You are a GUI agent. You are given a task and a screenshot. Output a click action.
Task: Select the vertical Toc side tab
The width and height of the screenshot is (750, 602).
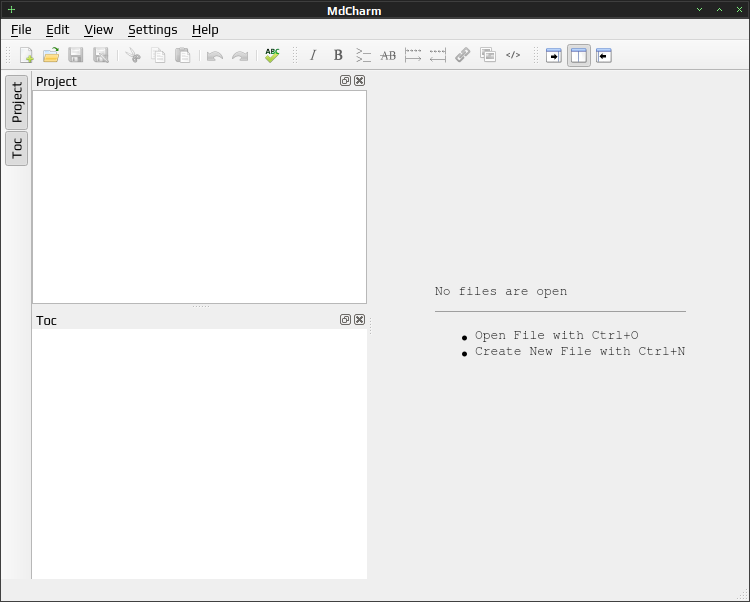tap(17, 148)
